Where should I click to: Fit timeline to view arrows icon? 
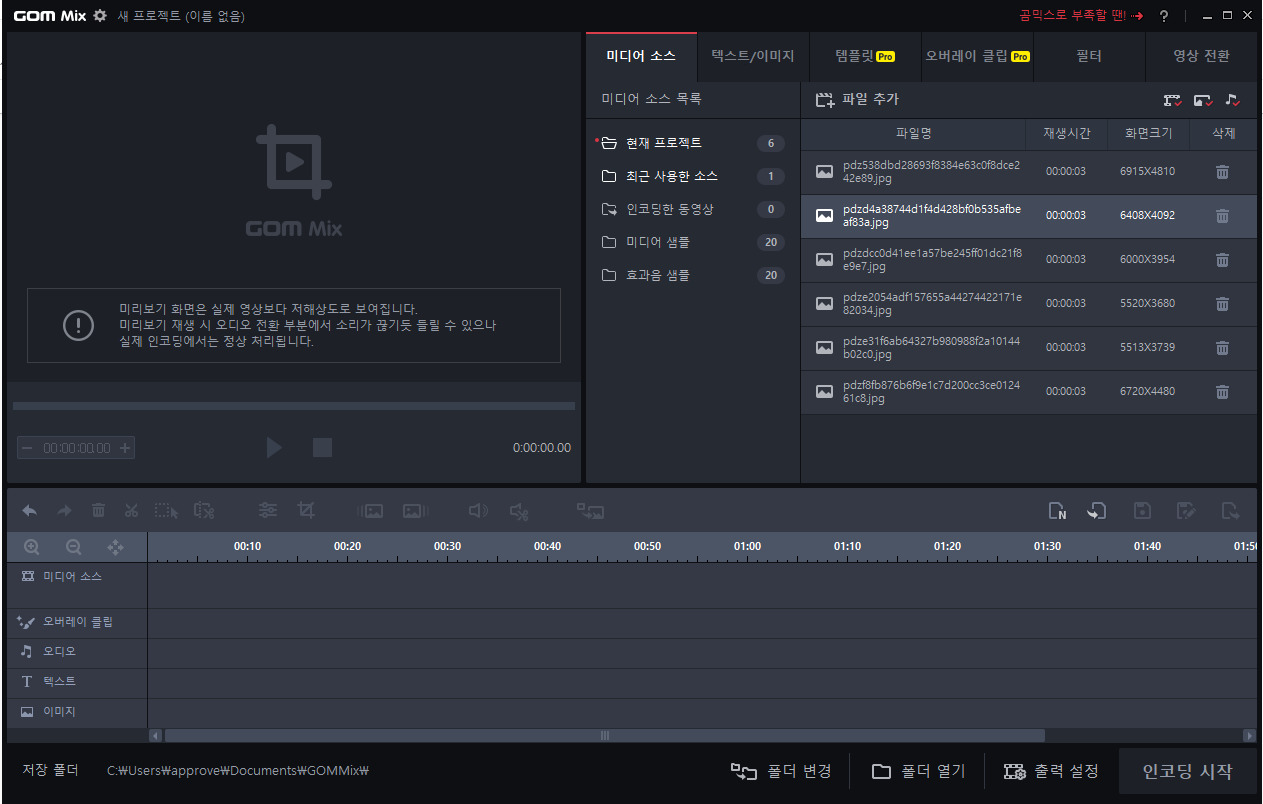pyautogui.click(x=115, y=547)
